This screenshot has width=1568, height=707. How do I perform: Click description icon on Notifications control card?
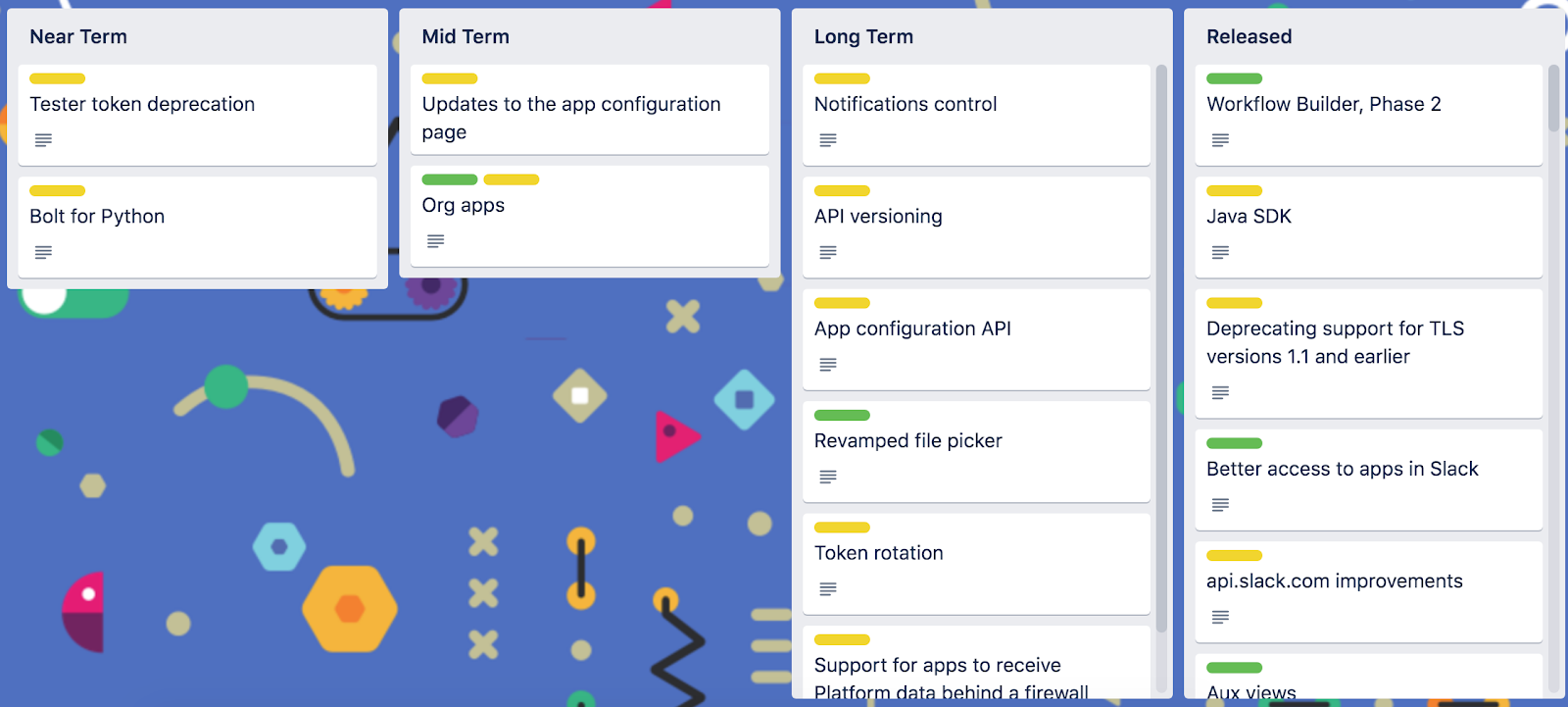[x=828, y=140]
